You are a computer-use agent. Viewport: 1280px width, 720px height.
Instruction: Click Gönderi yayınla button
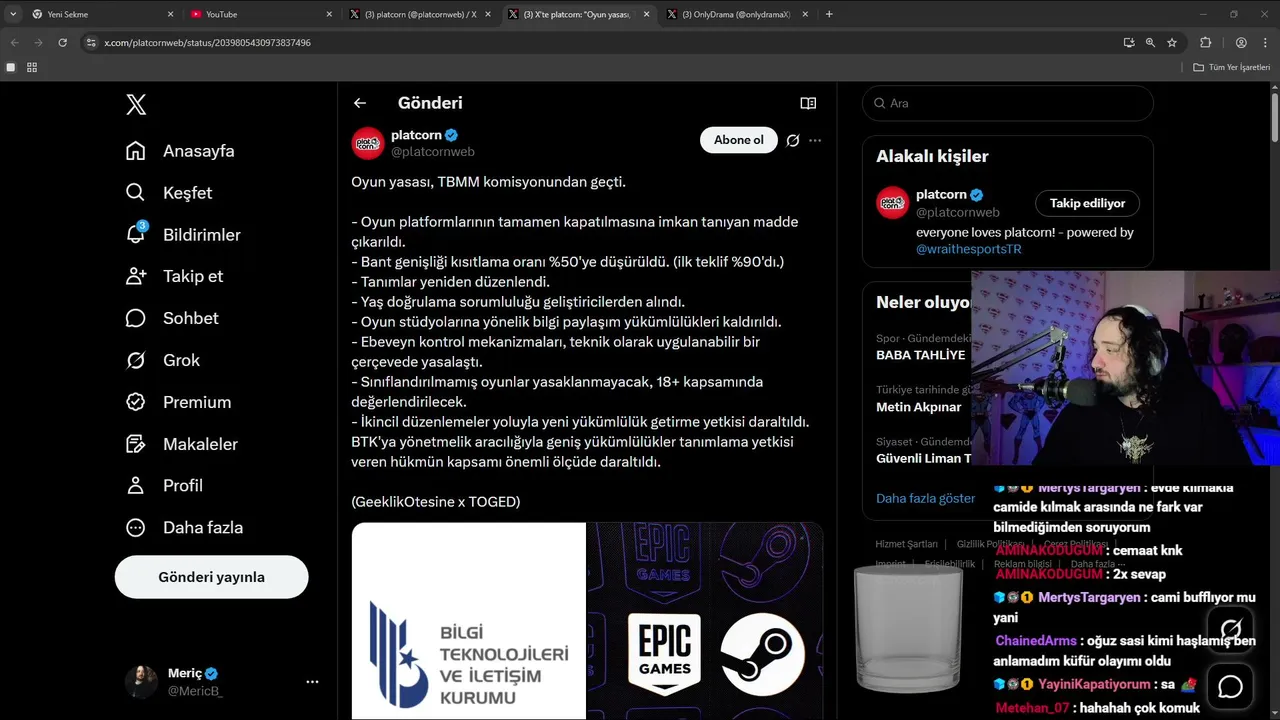211,577
